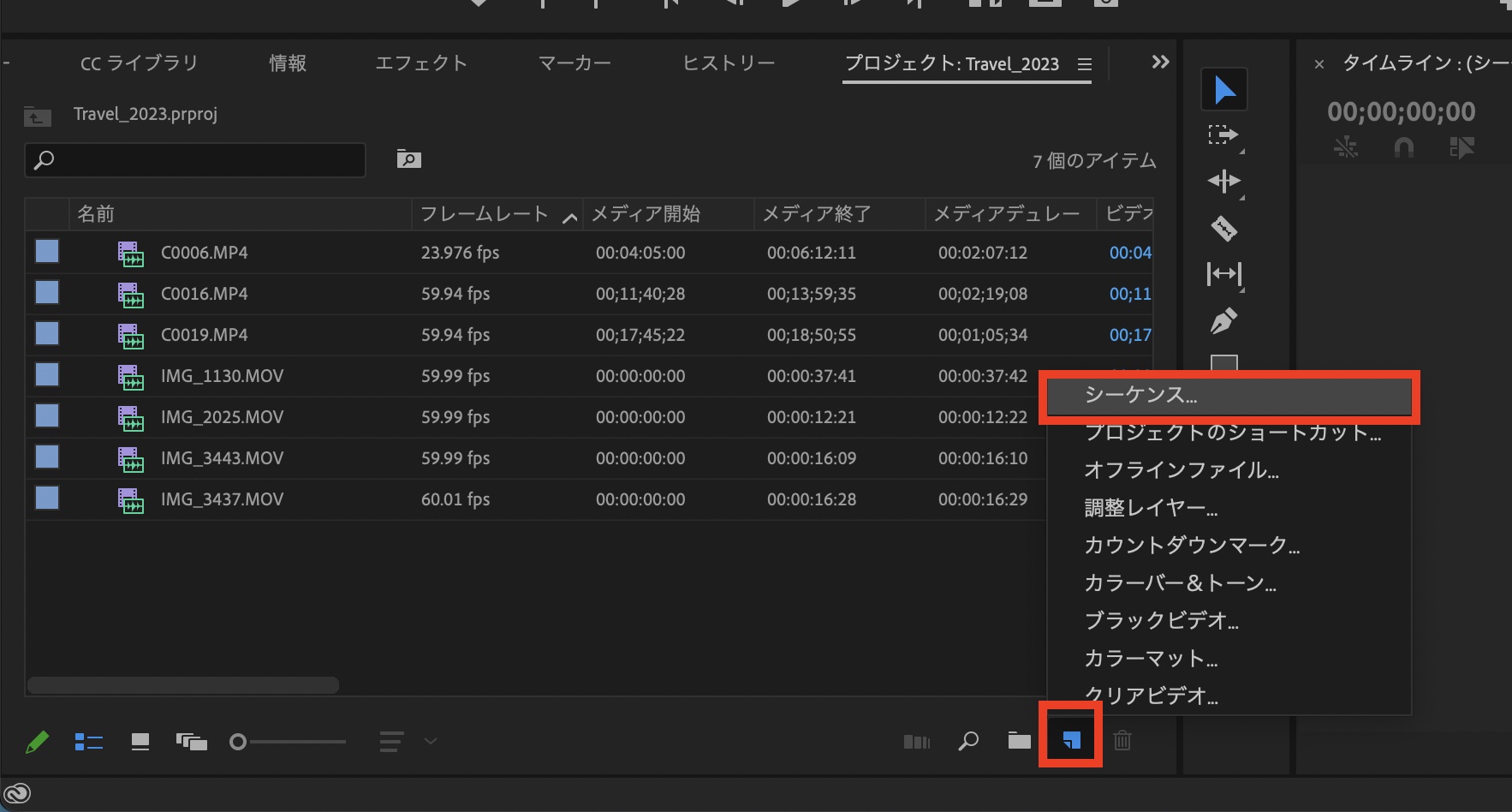Click the project search input field
Image resolution: width=1512 pixels, height=812 pixels.
tap(195, 160)
